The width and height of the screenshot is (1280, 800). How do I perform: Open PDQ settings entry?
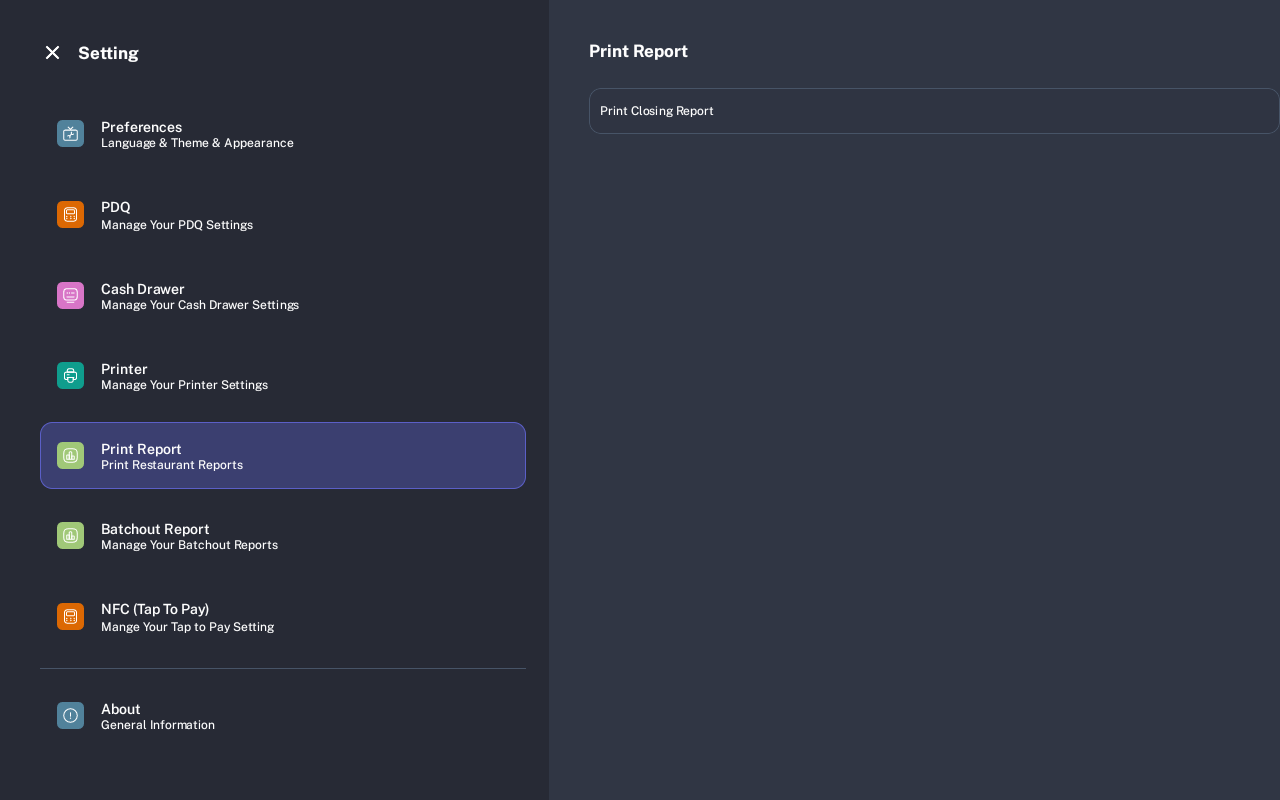(x=283, y=215)
